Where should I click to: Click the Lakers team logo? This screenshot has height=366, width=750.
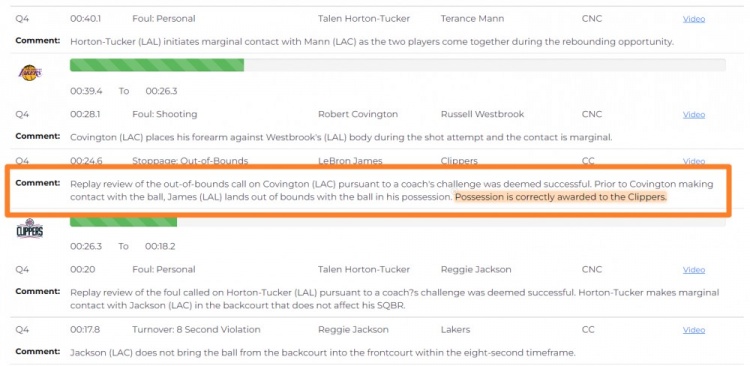click(30, 73)
